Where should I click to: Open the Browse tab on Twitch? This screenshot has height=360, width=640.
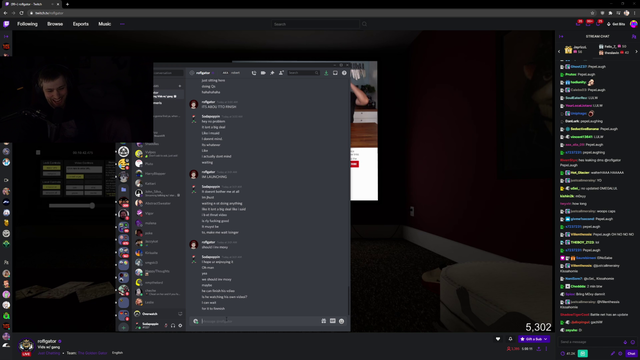55,24
